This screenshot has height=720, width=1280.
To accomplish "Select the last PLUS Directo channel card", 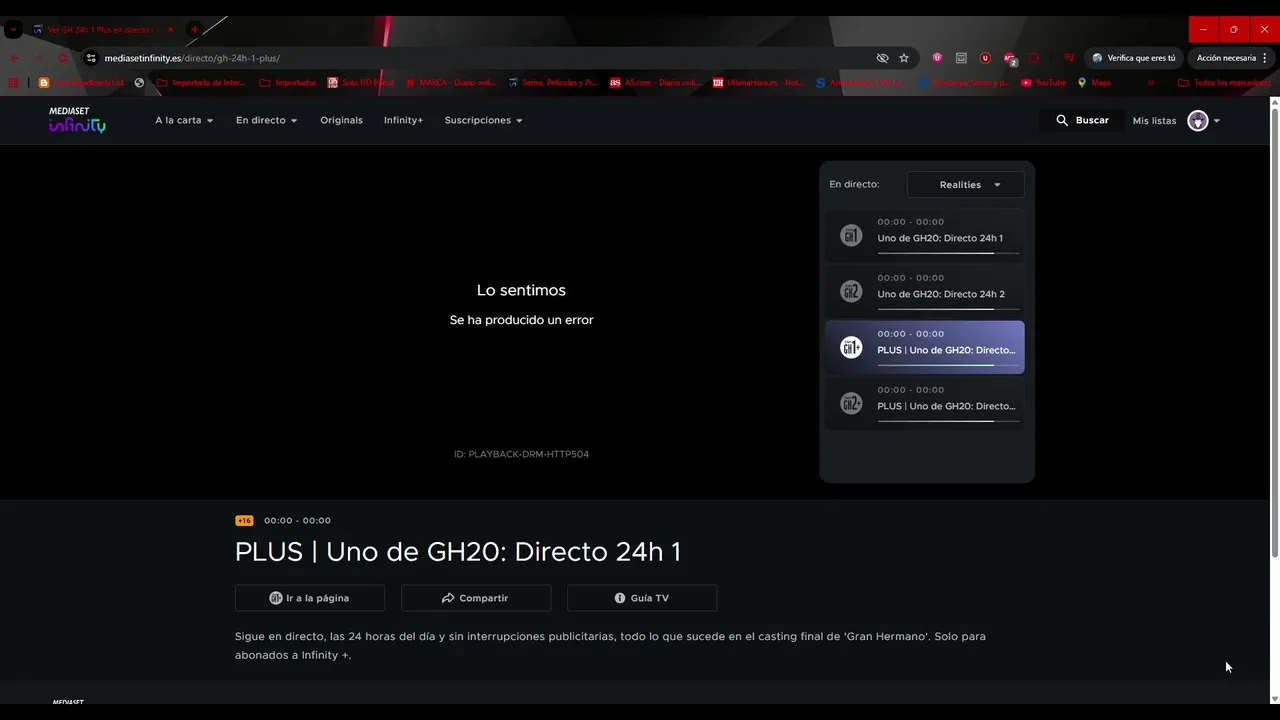I will [x=925, y=403].
